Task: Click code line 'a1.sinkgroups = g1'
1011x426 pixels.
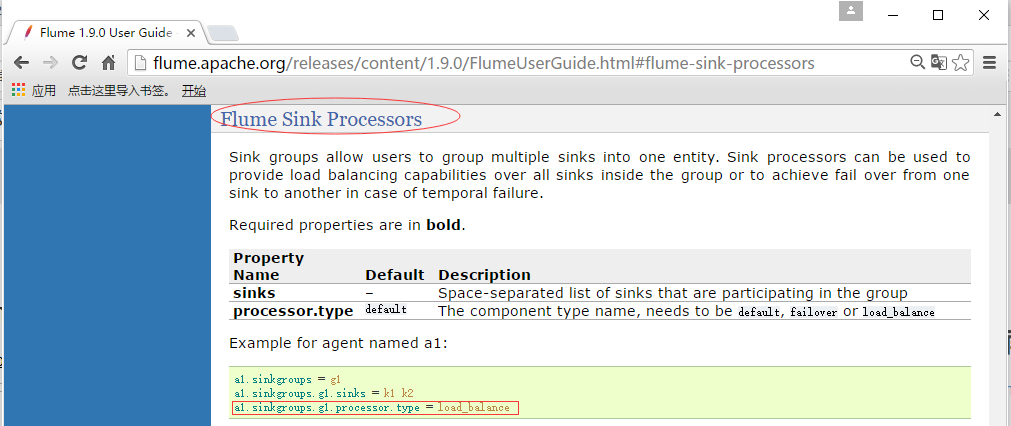Action: point(288,380)
